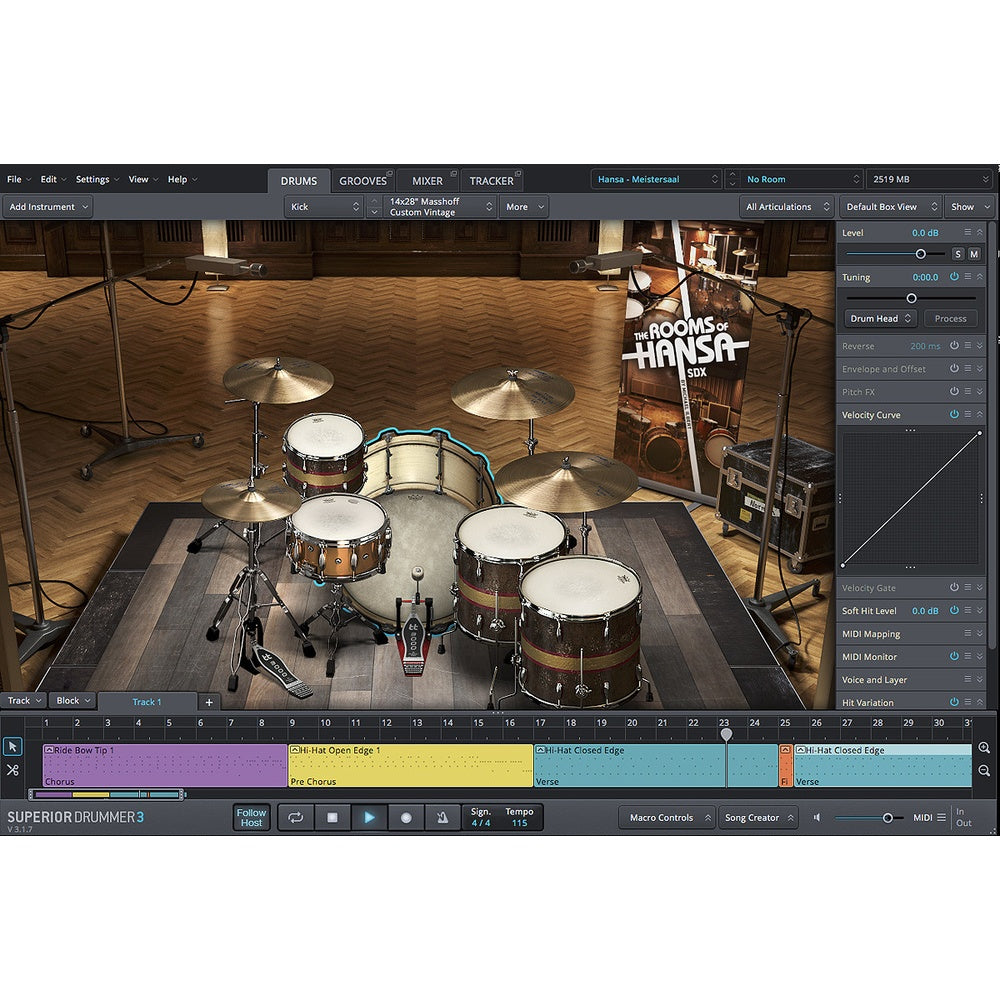The height and width of the screenshot is (1000, 1000).
Task: Click the Add Instrument button
Action: [47, 207]
